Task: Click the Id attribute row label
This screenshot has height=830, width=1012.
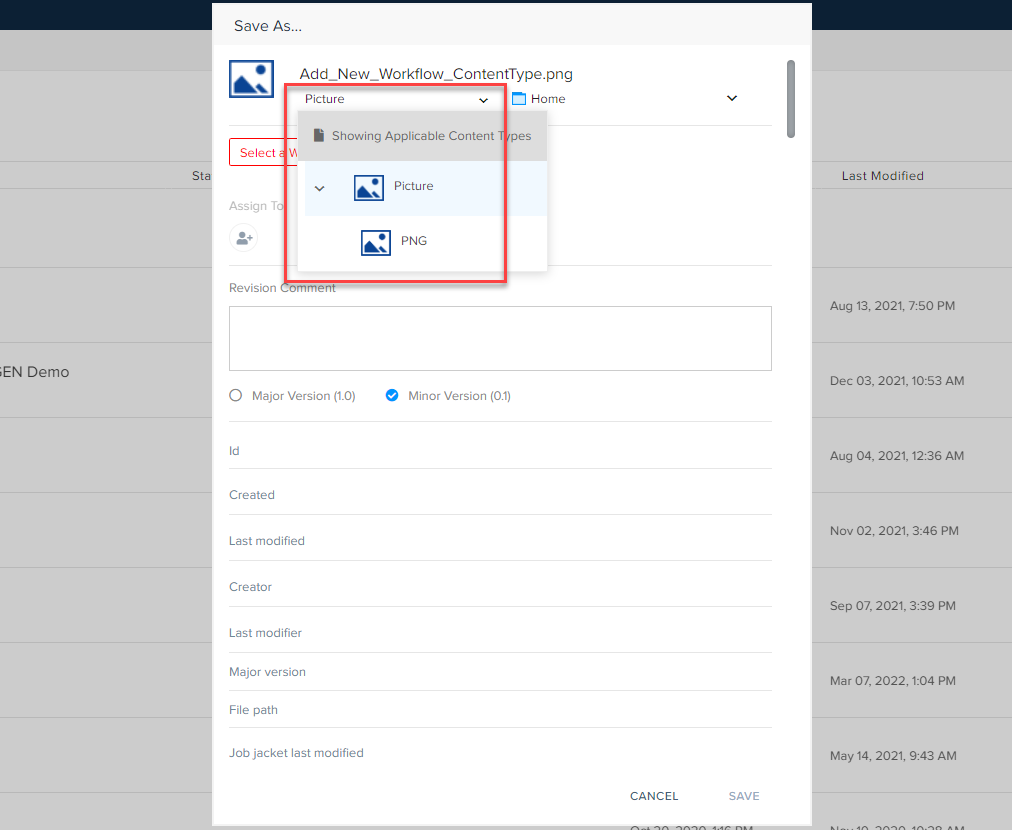Action: coord(234,450)
